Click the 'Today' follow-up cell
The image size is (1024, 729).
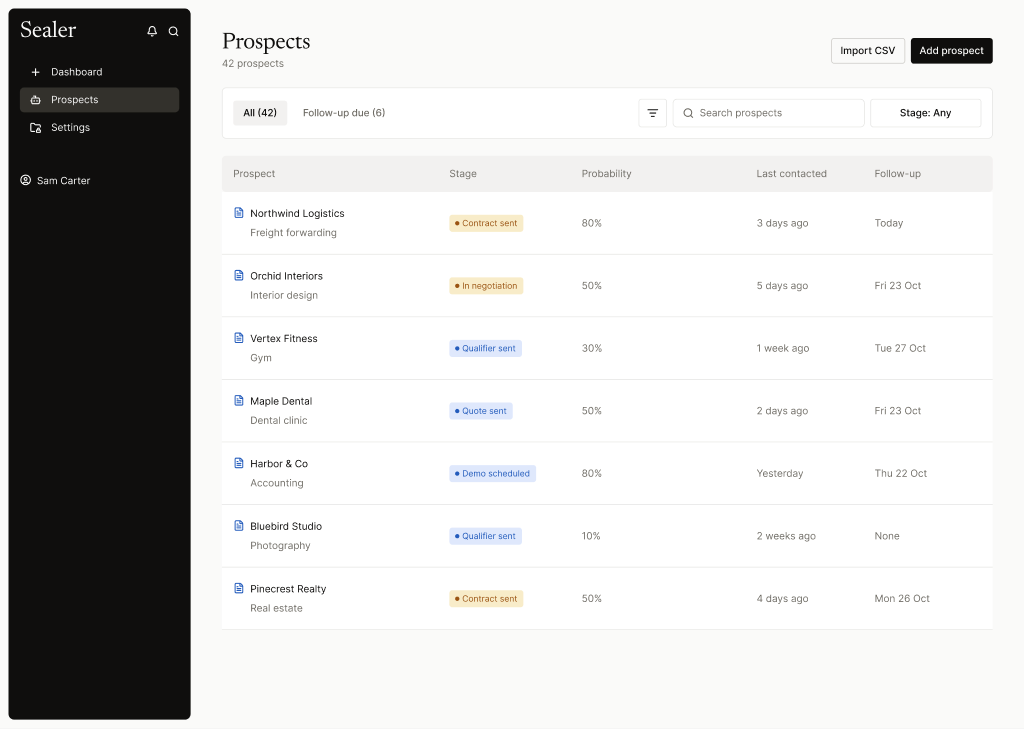pyautogui.click(x=889, y=223)
